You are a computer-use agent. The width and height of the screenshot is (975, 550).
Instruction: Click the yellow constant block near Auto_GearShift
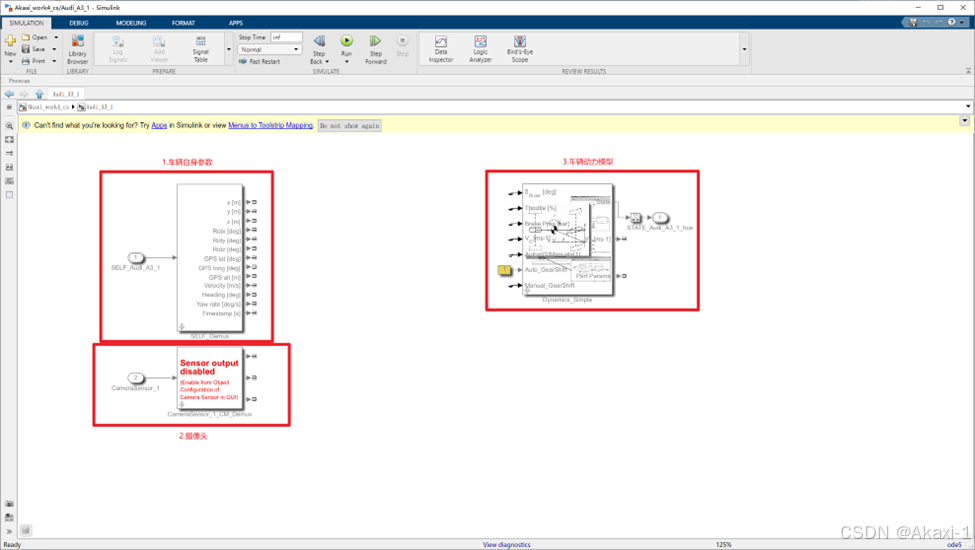coord(504,270)
